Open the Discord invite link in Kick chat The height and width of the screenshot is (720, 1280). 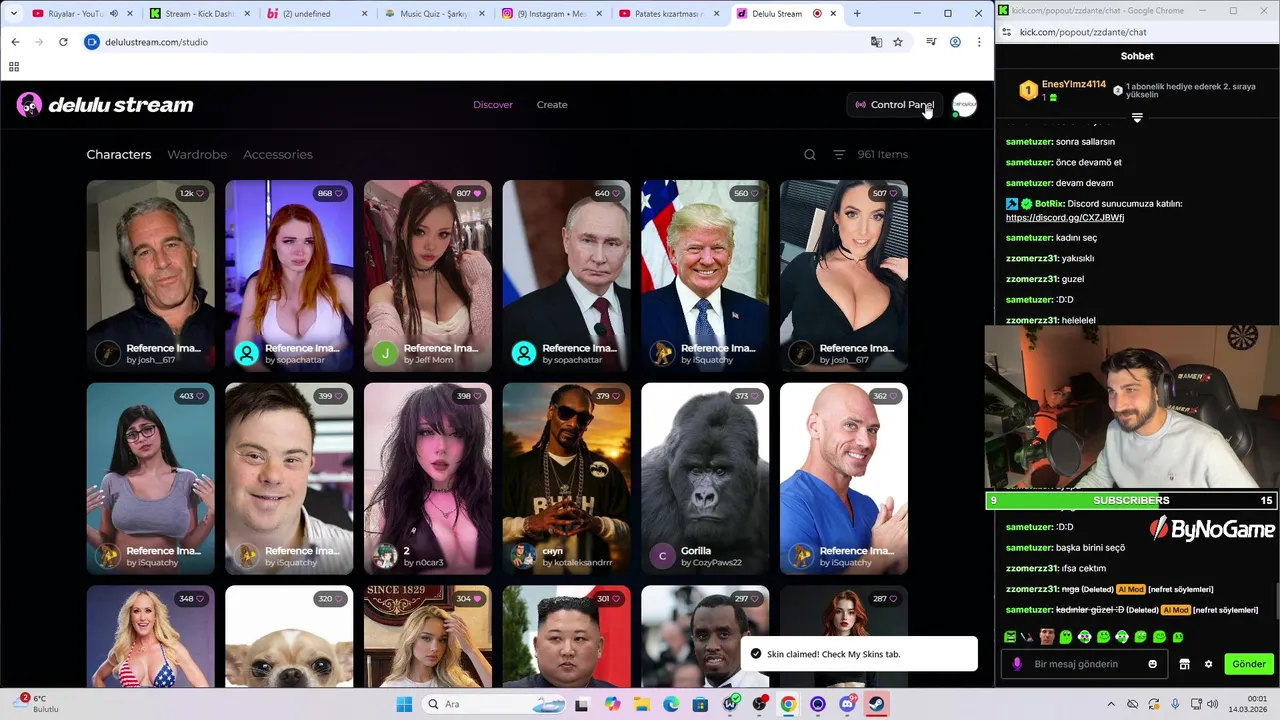coord(1065,218)
